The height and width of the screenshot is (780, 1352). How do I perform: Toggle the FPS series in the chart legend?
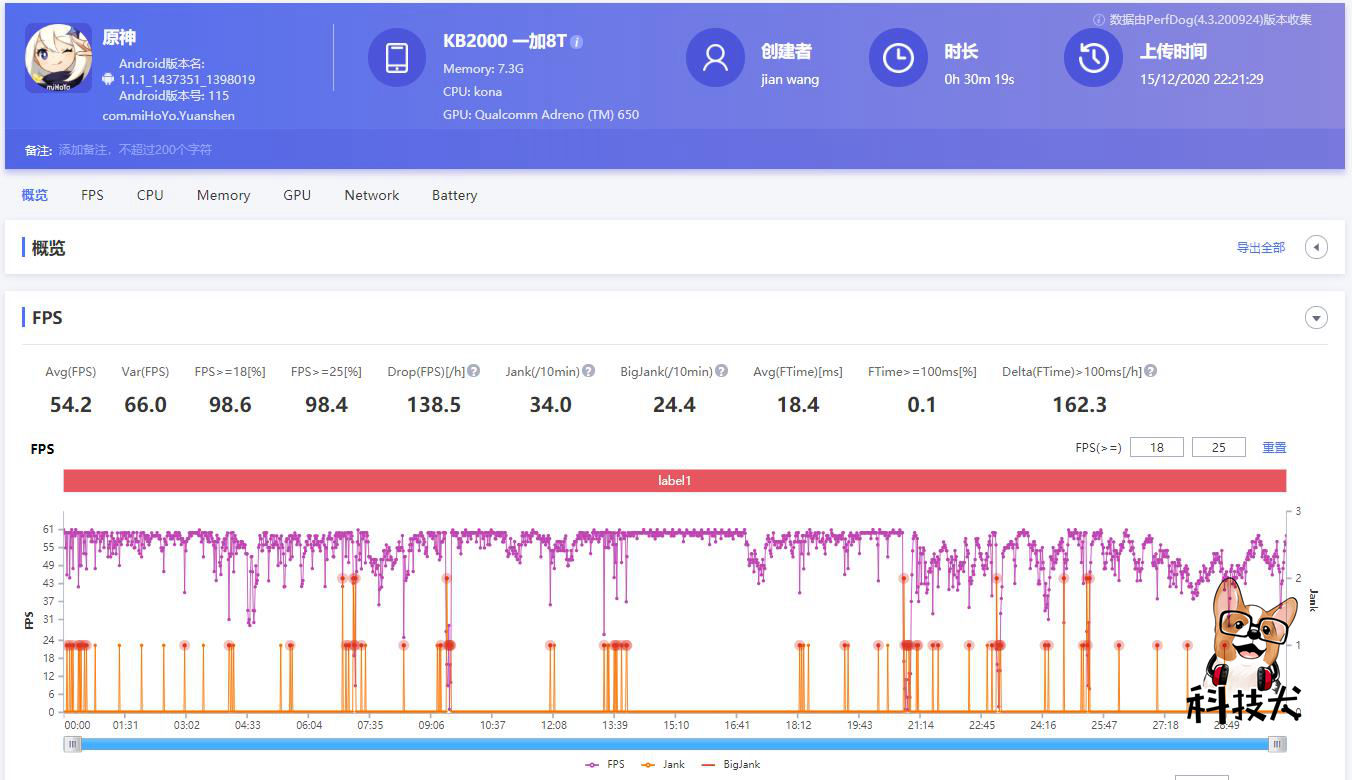(605, 764)
